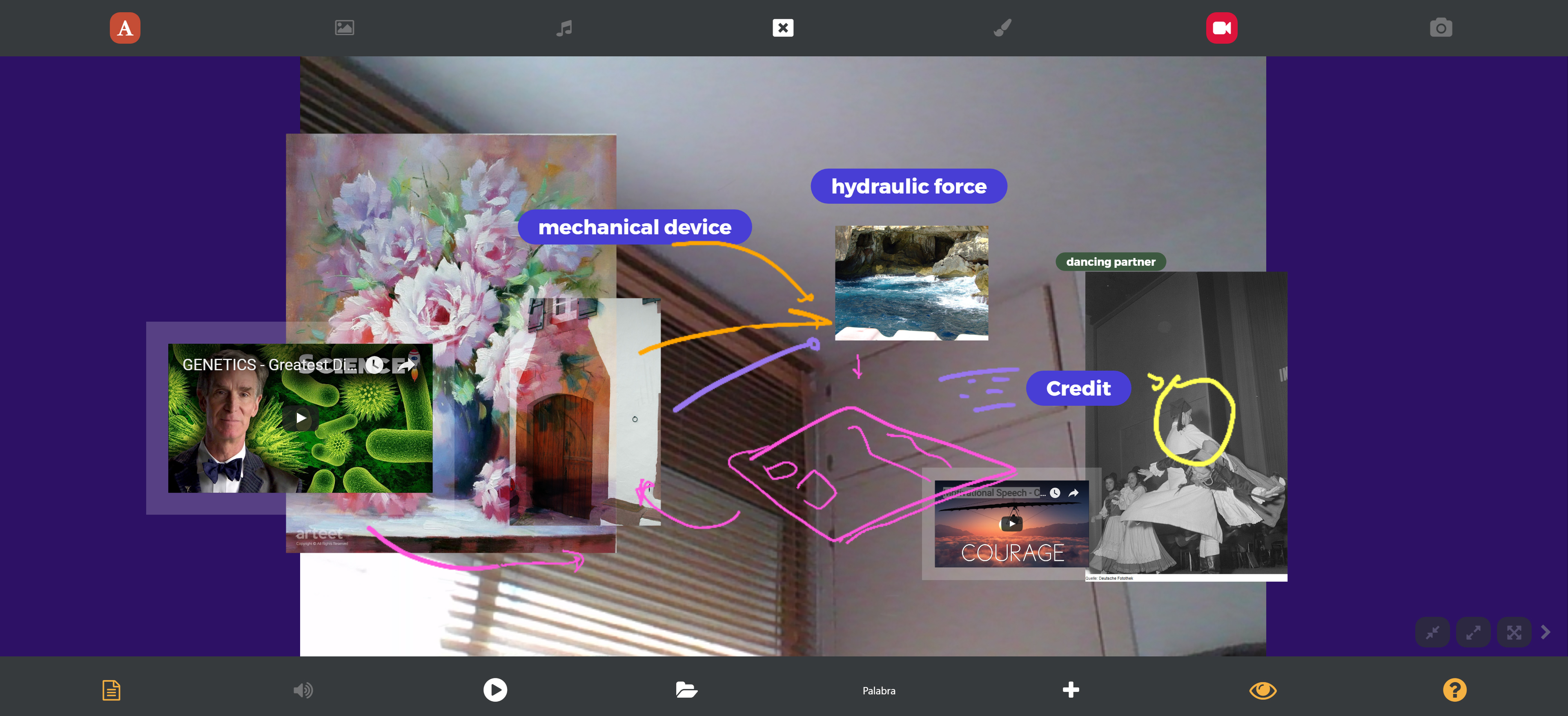
Task: Click the fullscreen four-arrows button
Action: (1514, 633)
